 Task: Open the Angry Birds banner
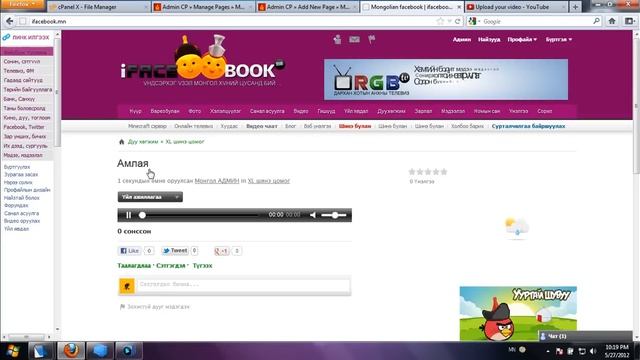point(518,313)
